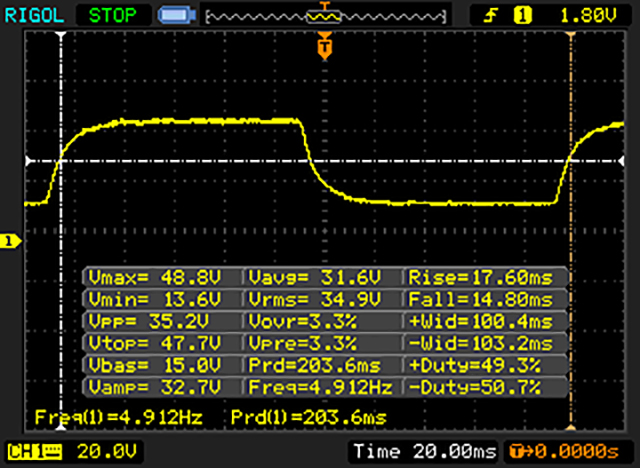Click the 20.0V vertical scale value

click(107, 452)
